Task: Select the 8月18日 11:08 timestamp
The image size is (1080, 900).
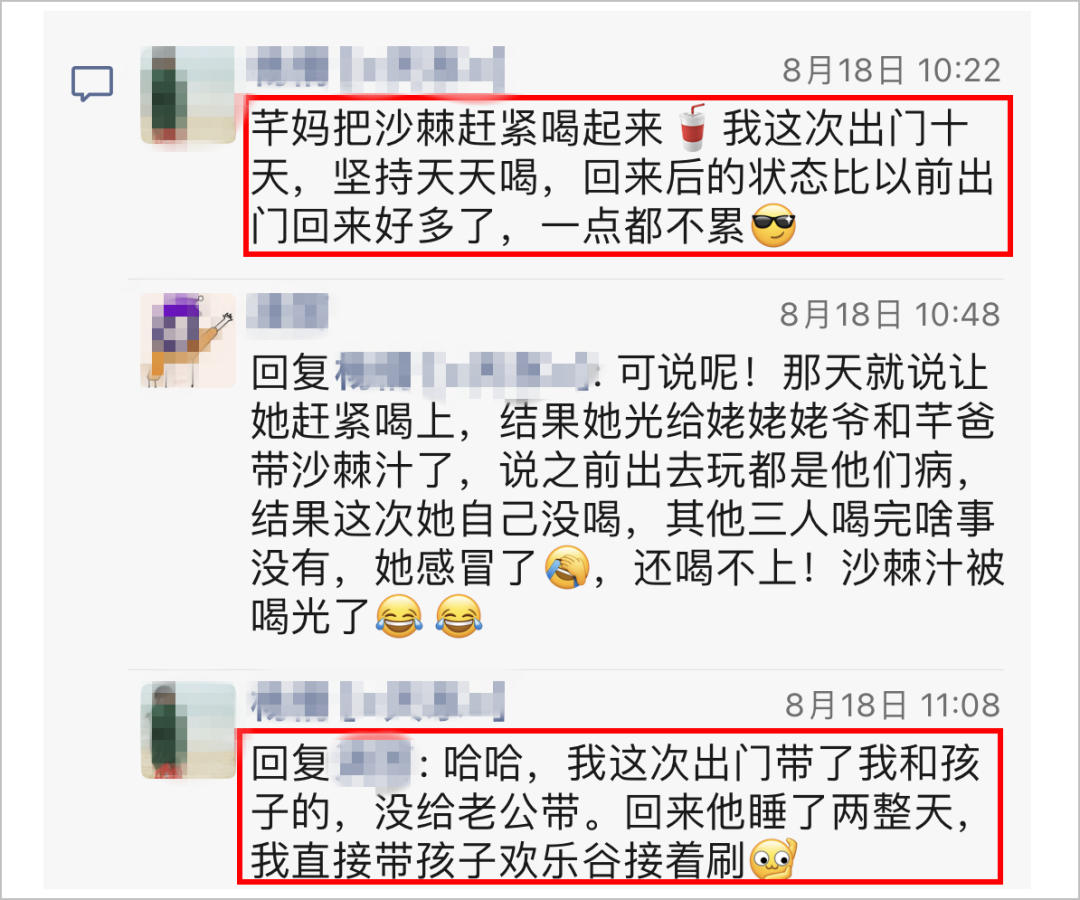Action: point(893,705)
